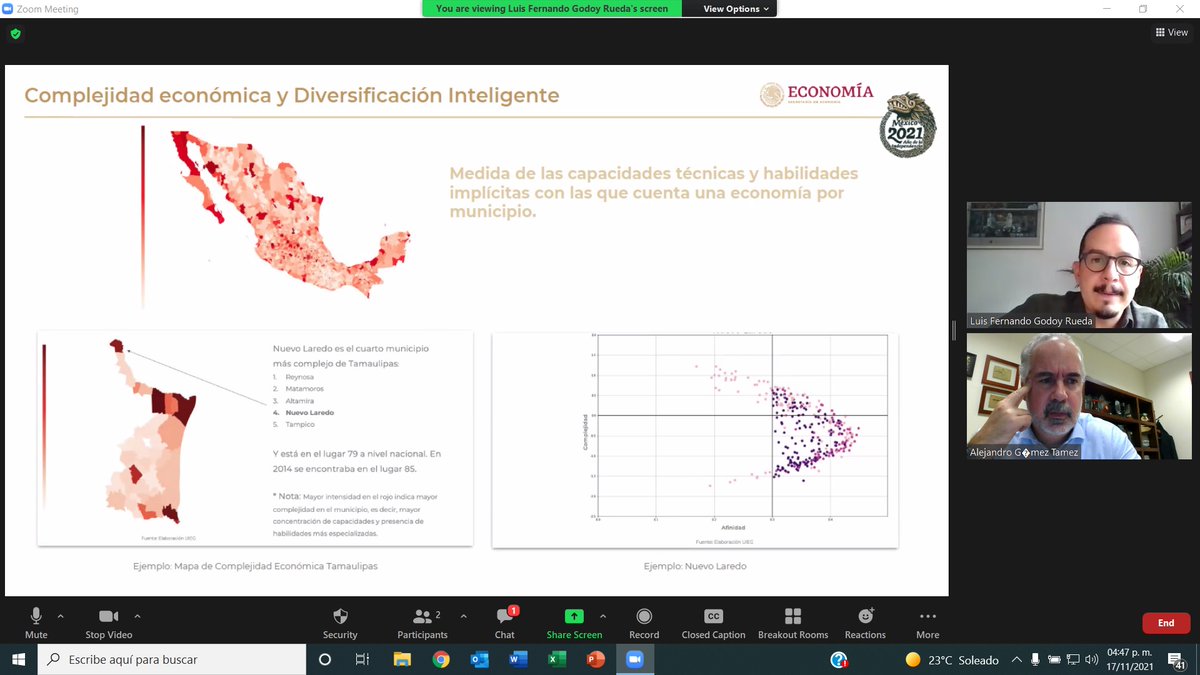Click the red End meeting button
This screenshot has height=675, width=1200.
1166,623
